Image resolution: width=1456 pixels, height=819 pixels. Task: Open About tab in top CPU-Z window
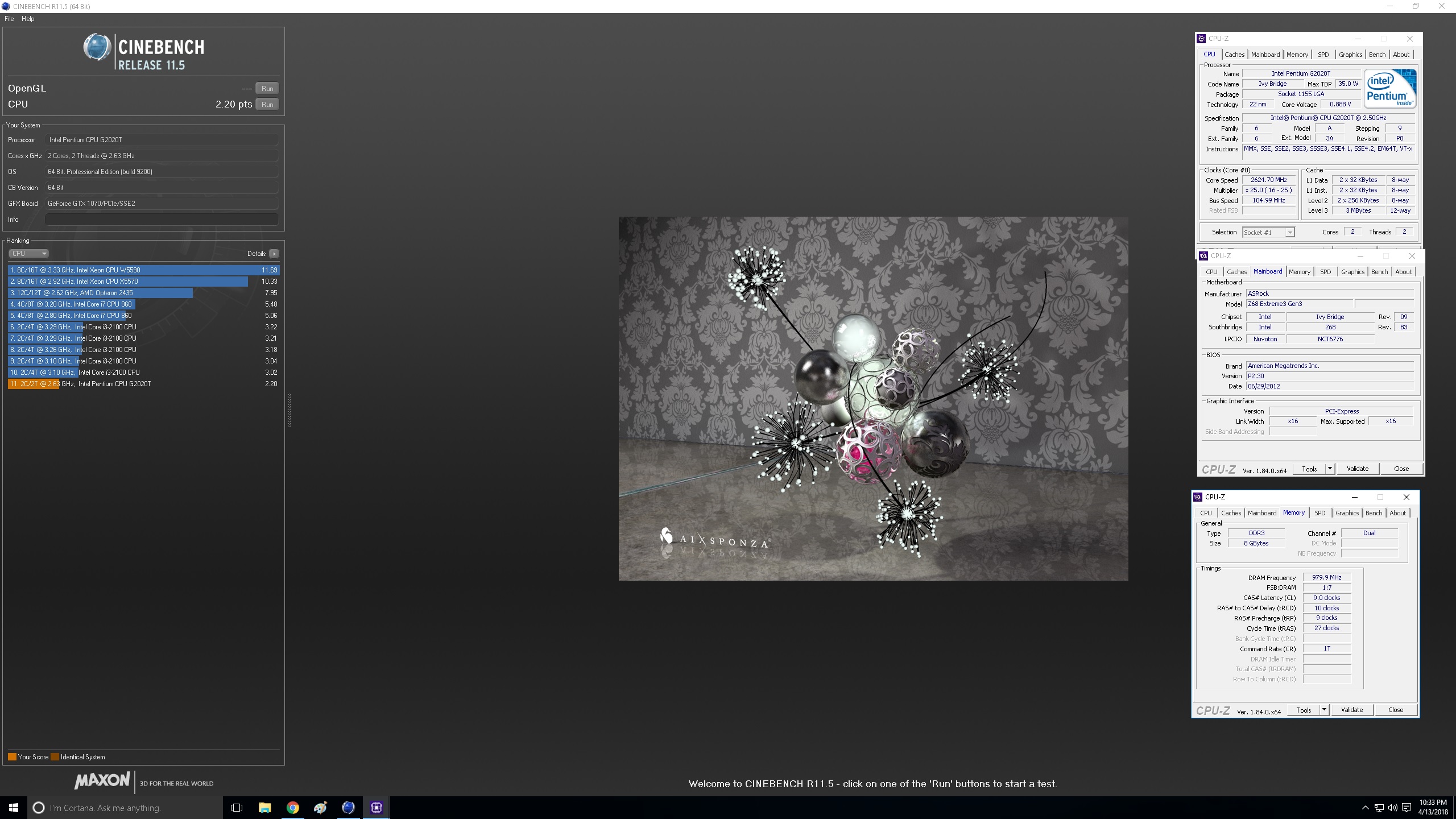click(x=1401, y=55)
